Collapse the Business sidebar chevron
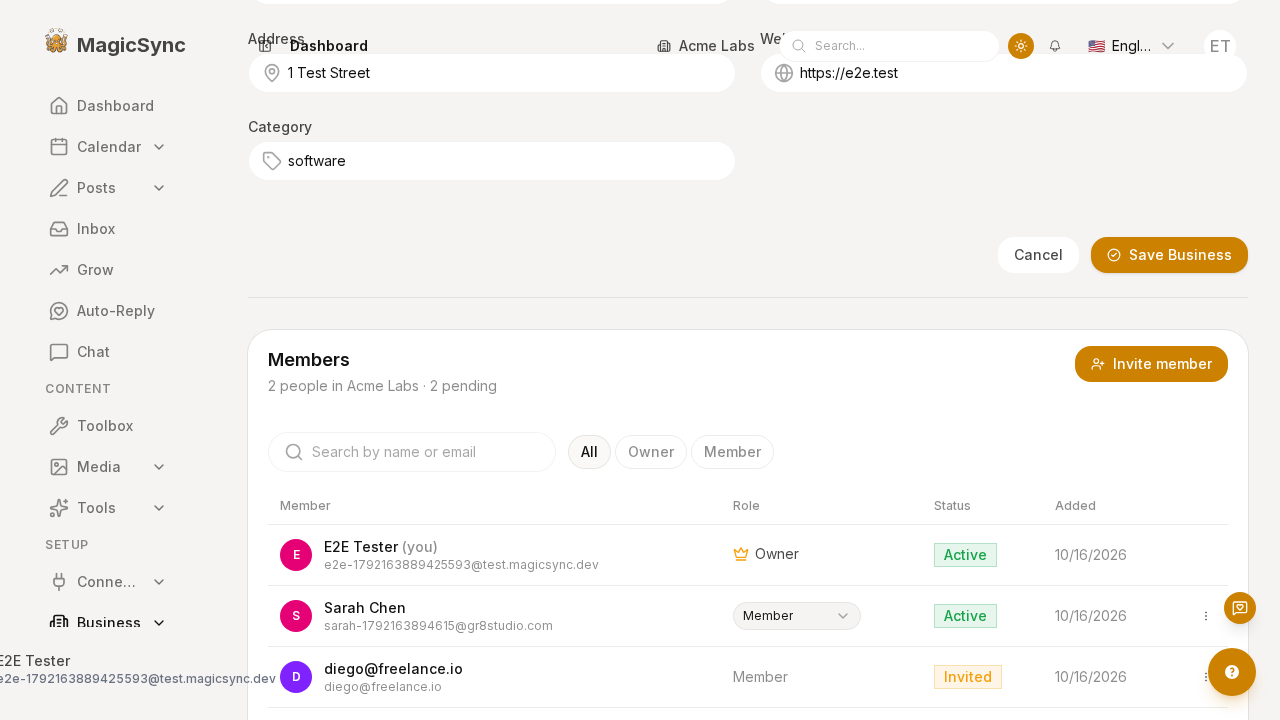The height and width of the screenshot is (720, 1280). pos(159,623)
